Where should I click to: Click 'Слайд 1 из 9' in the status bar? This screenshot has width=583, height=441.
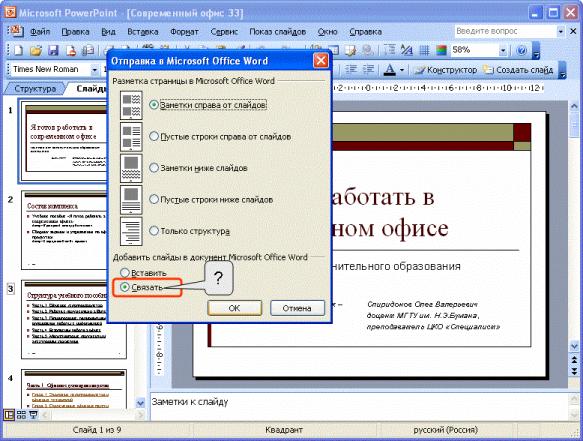click(97, 430)
